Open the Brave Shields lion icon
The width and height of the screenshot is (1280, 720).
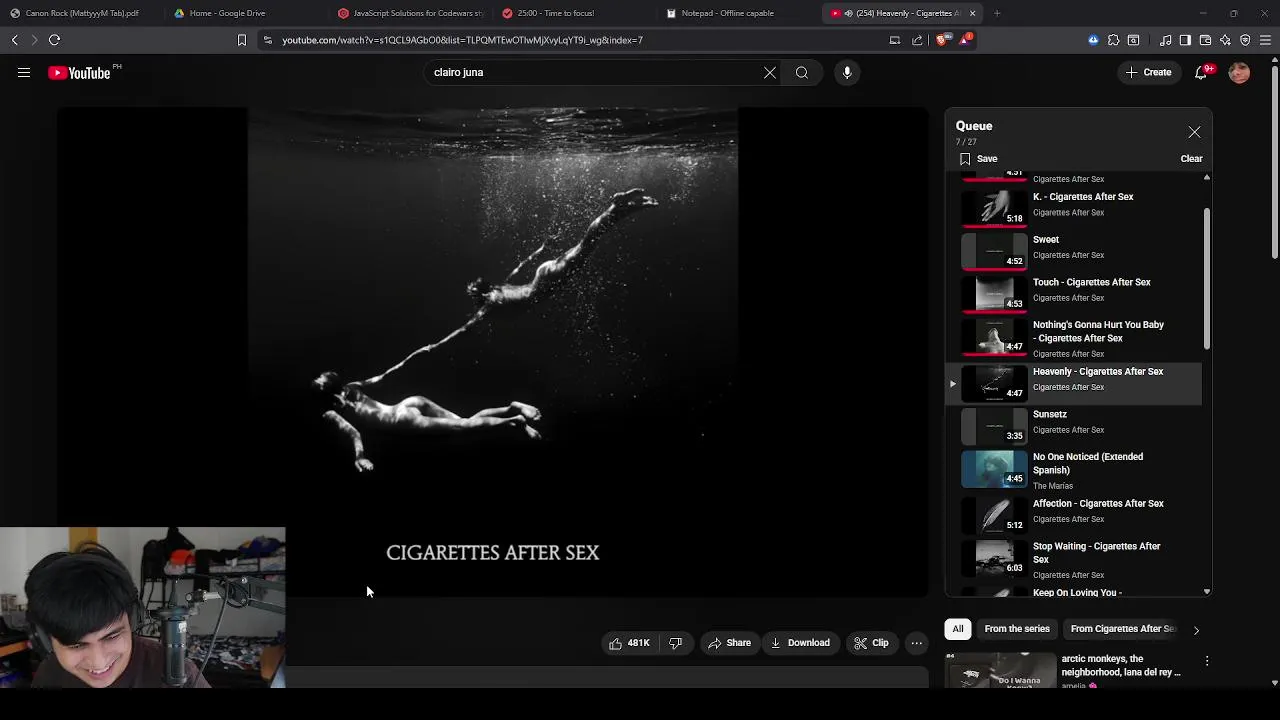pyautogui.click(x=941, y=40)
